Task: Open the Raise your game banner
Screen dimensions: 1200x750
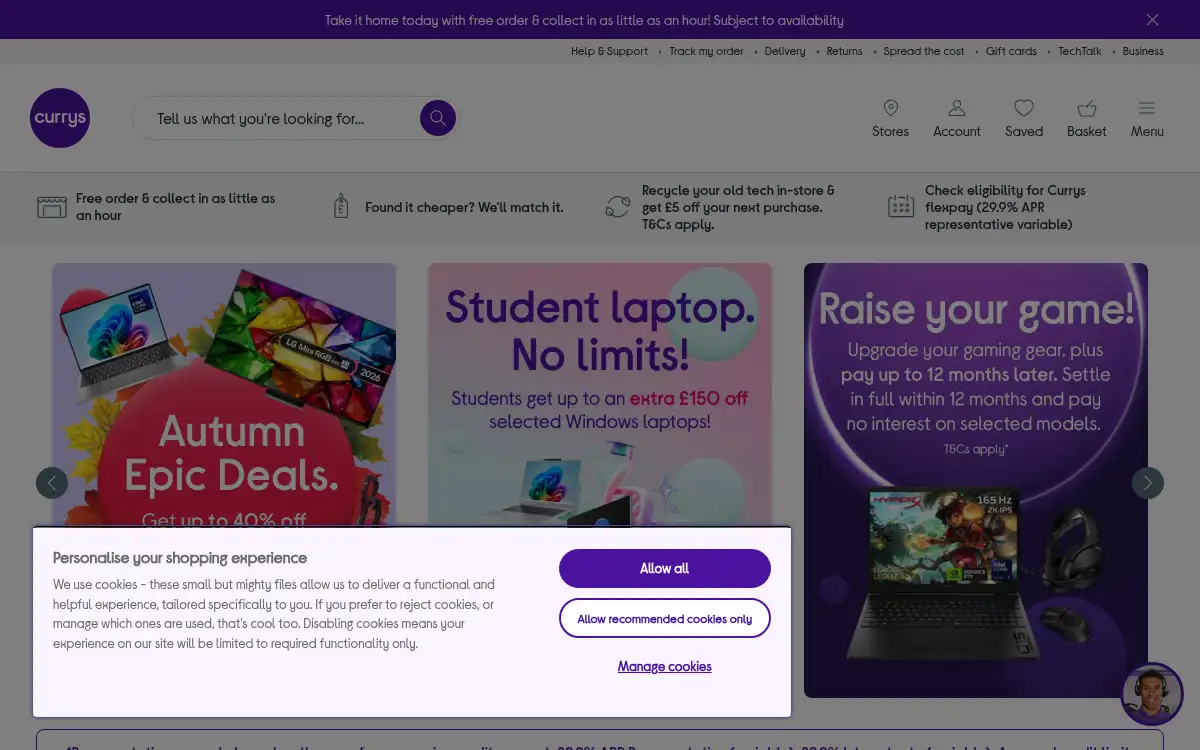Action: click(x=976, y=480)
